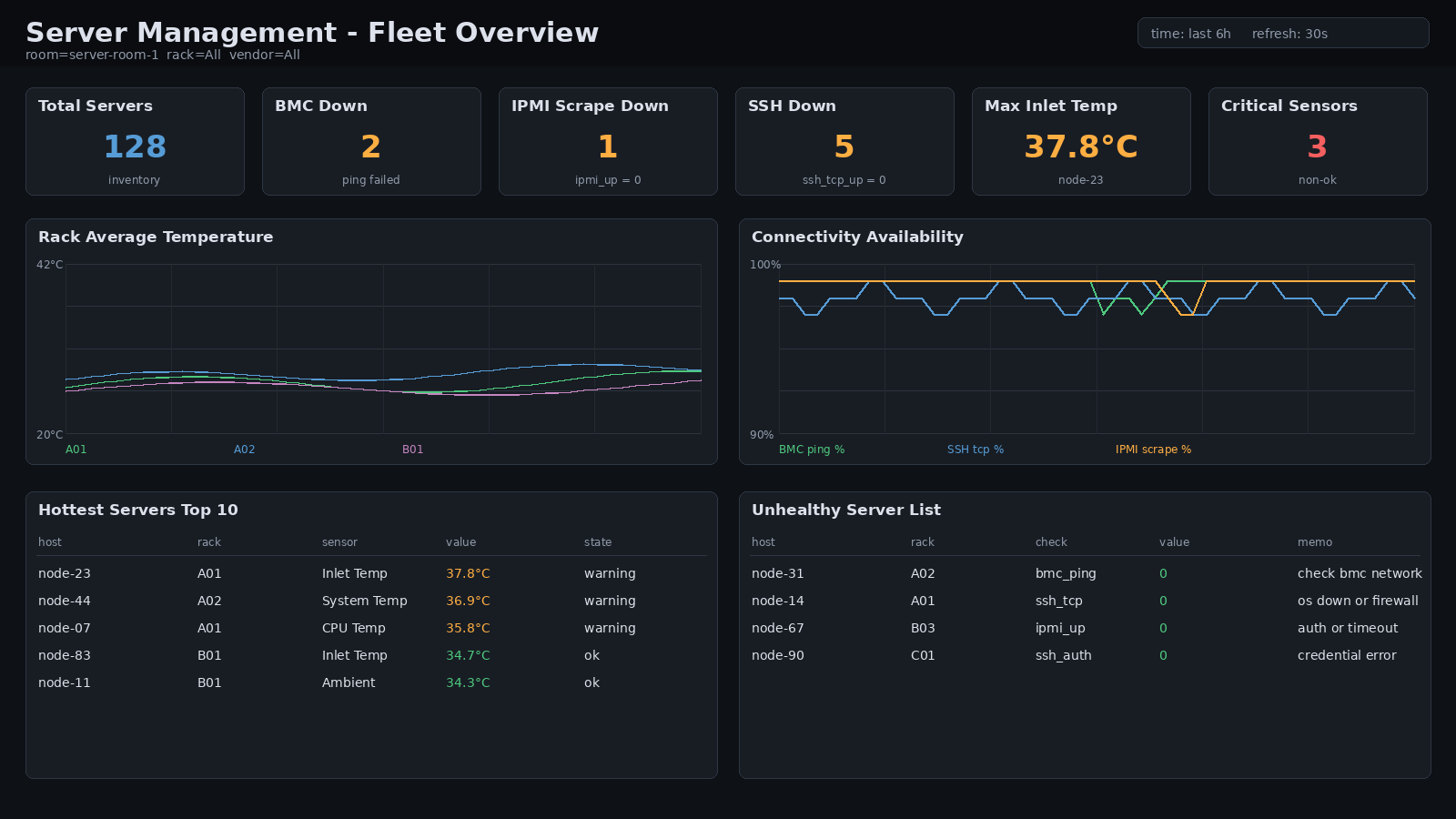Click the CPU Temp sensor cell

354,628
